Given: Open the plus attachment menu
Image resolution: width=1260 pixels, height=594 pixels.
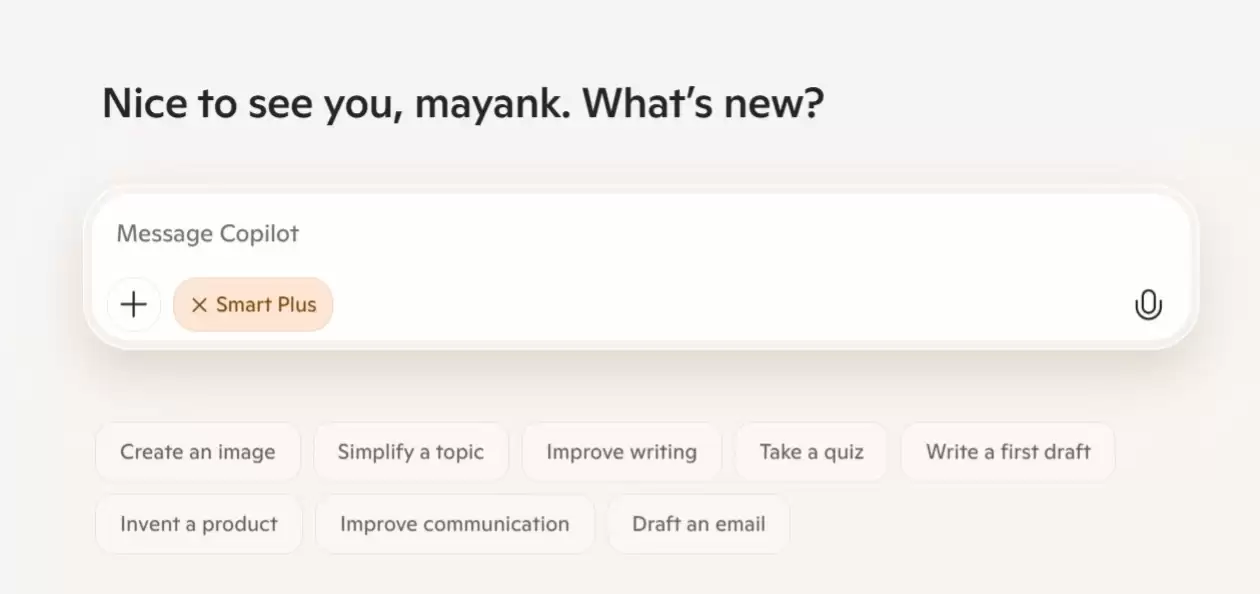Looking at the screenshot, I should (133, 305).
